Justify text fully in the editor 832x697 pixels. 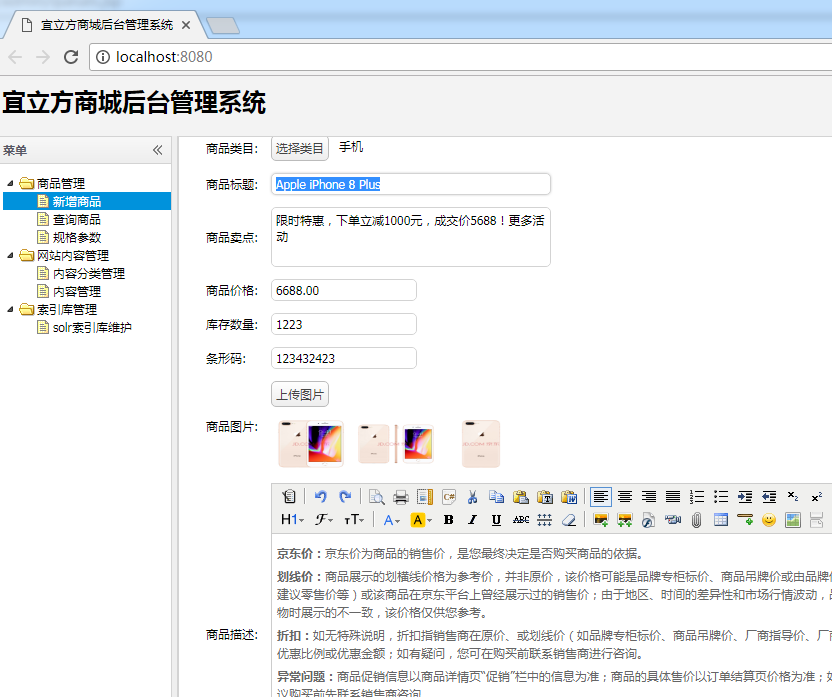673,496
